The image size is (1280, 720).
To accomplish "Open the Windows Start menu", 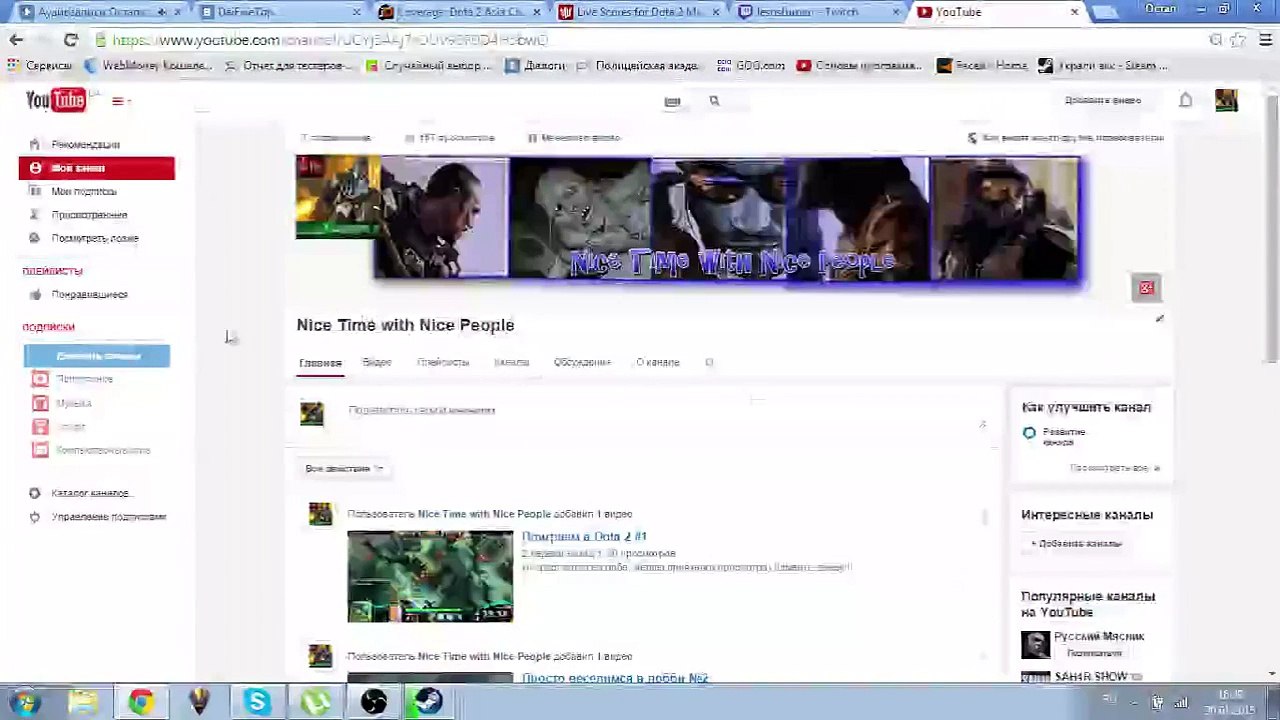I will tap(25, 702).
